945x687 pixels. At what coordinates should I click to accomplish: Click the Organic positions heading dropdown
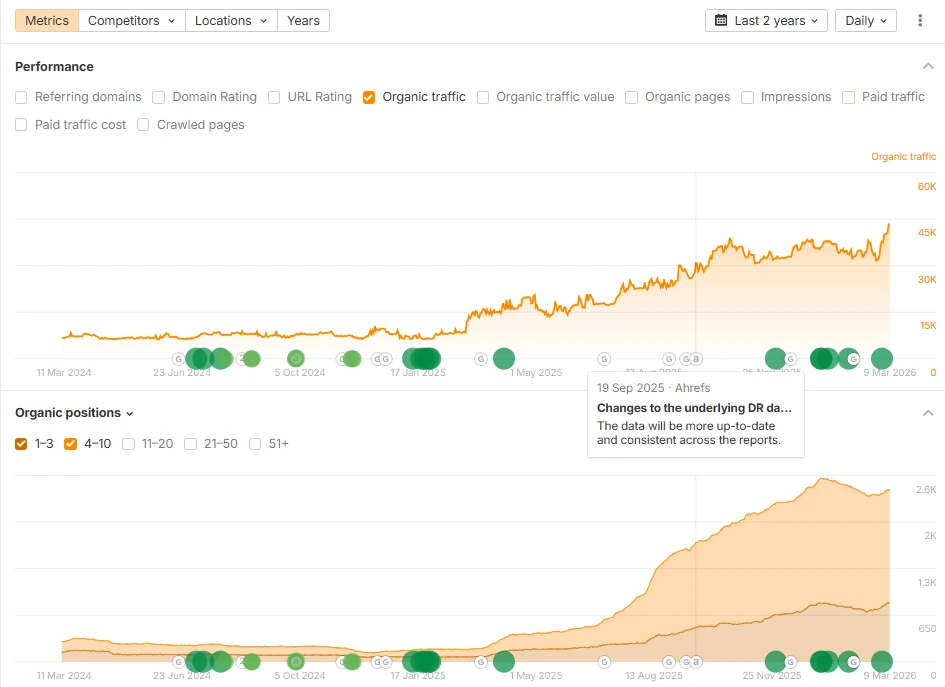tap(74, 413)
